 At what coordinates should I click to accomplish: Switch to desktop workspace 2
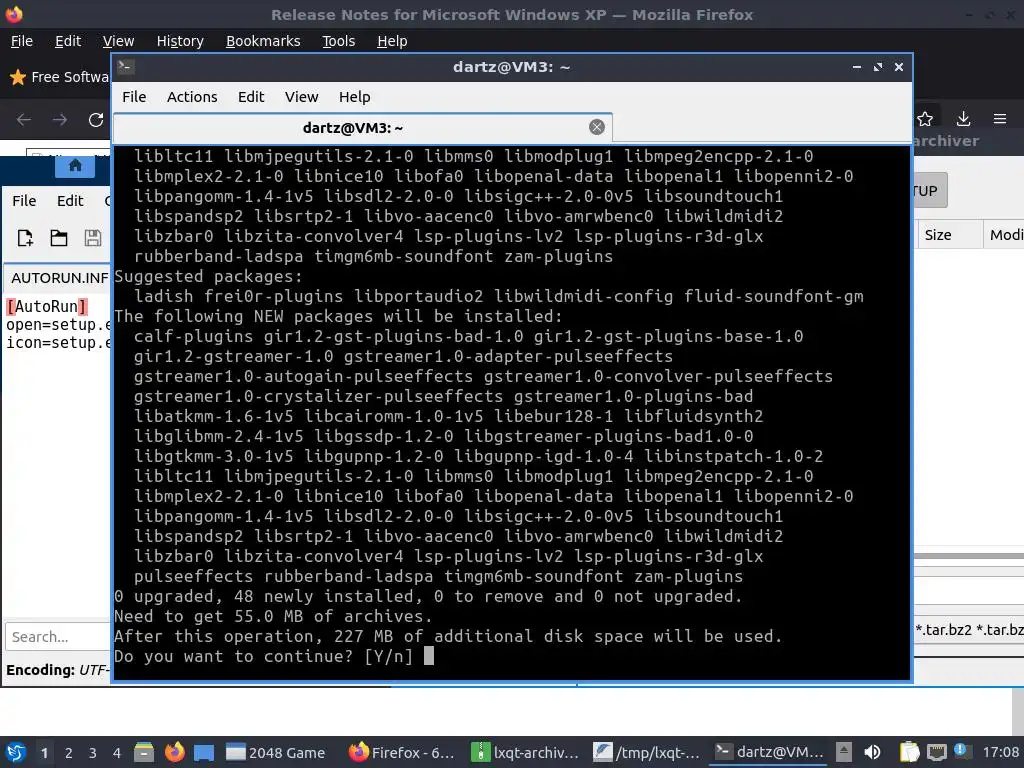click(69, 753)
